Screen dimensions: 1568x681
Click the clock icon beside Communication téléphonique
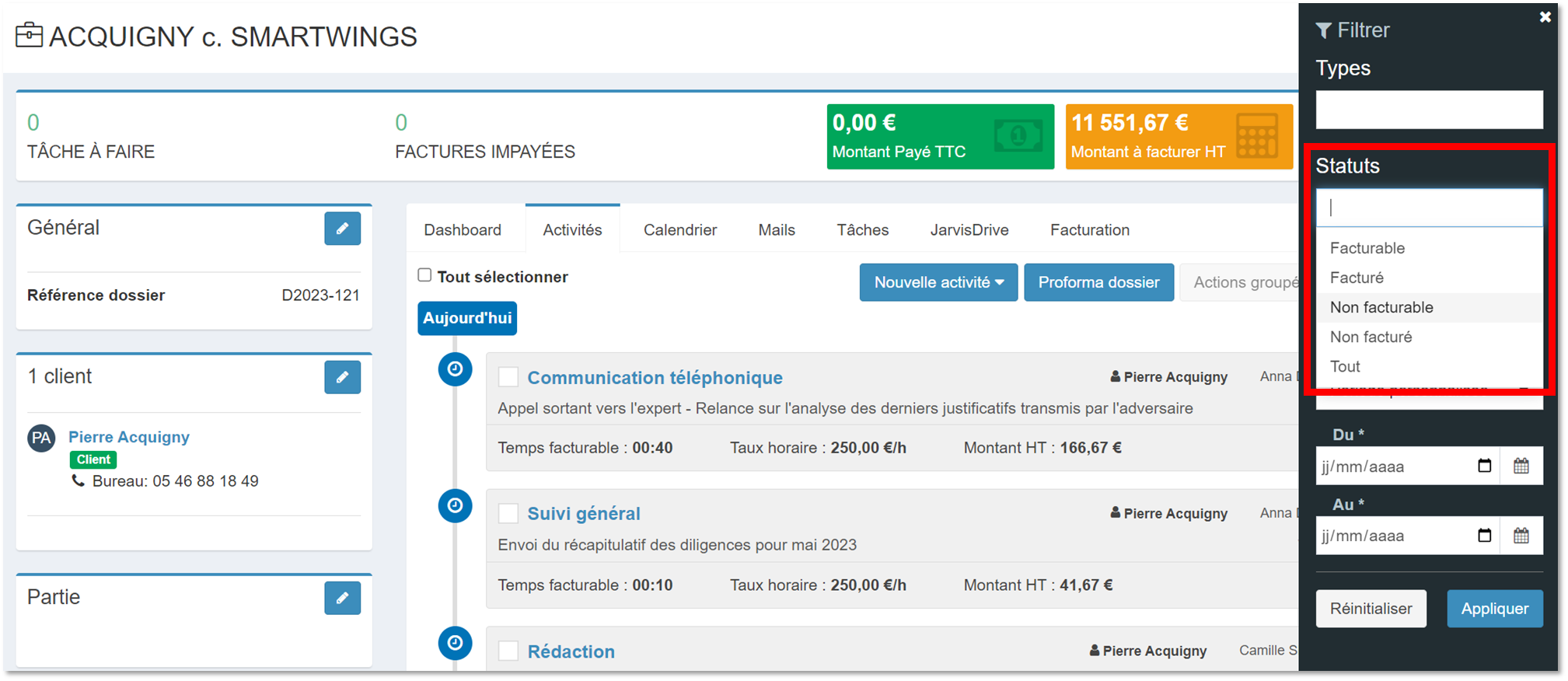coord(456,369)
